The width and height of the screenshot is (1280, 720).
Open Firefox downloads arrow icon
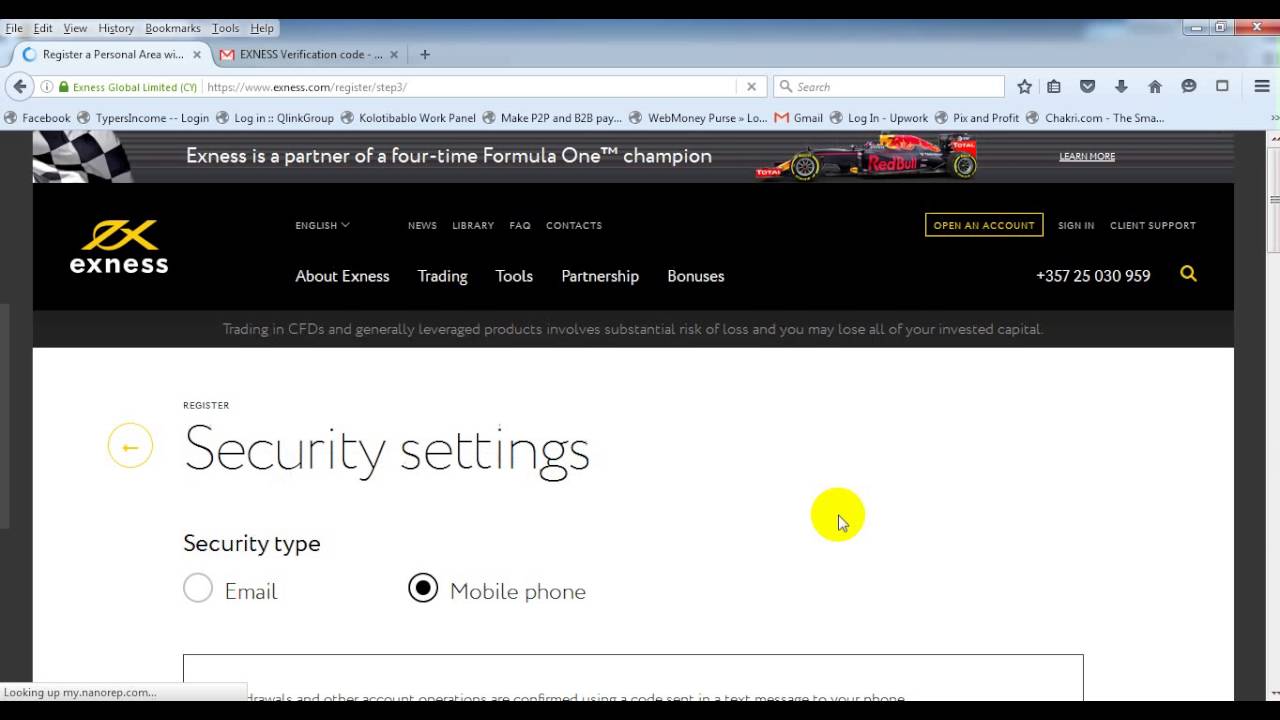tap(1121, 87)
